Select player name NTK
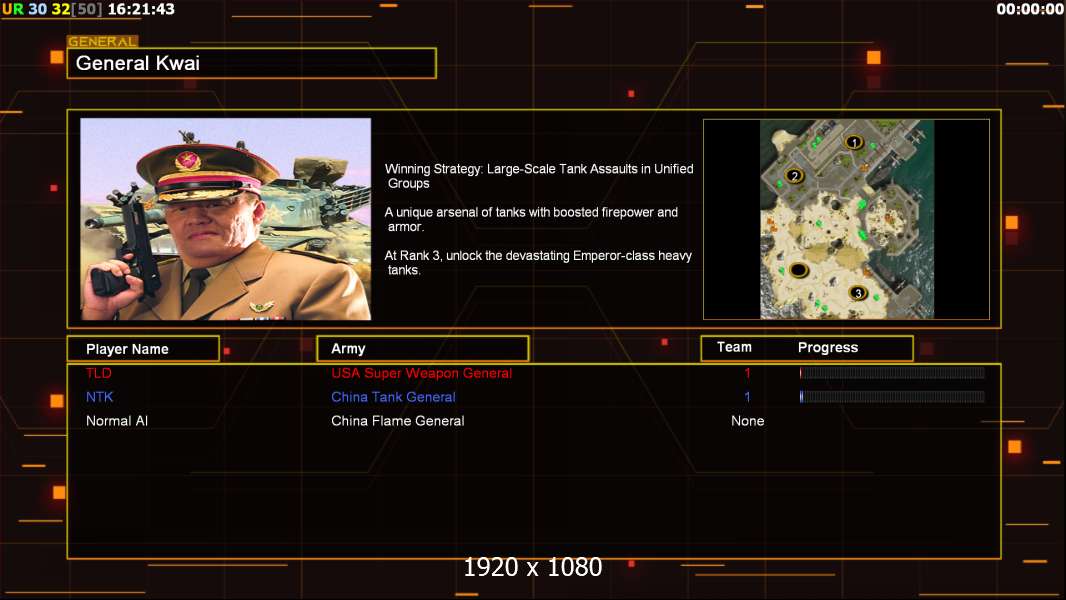This screenshot has height=600, width=1066. pos(99,397)
